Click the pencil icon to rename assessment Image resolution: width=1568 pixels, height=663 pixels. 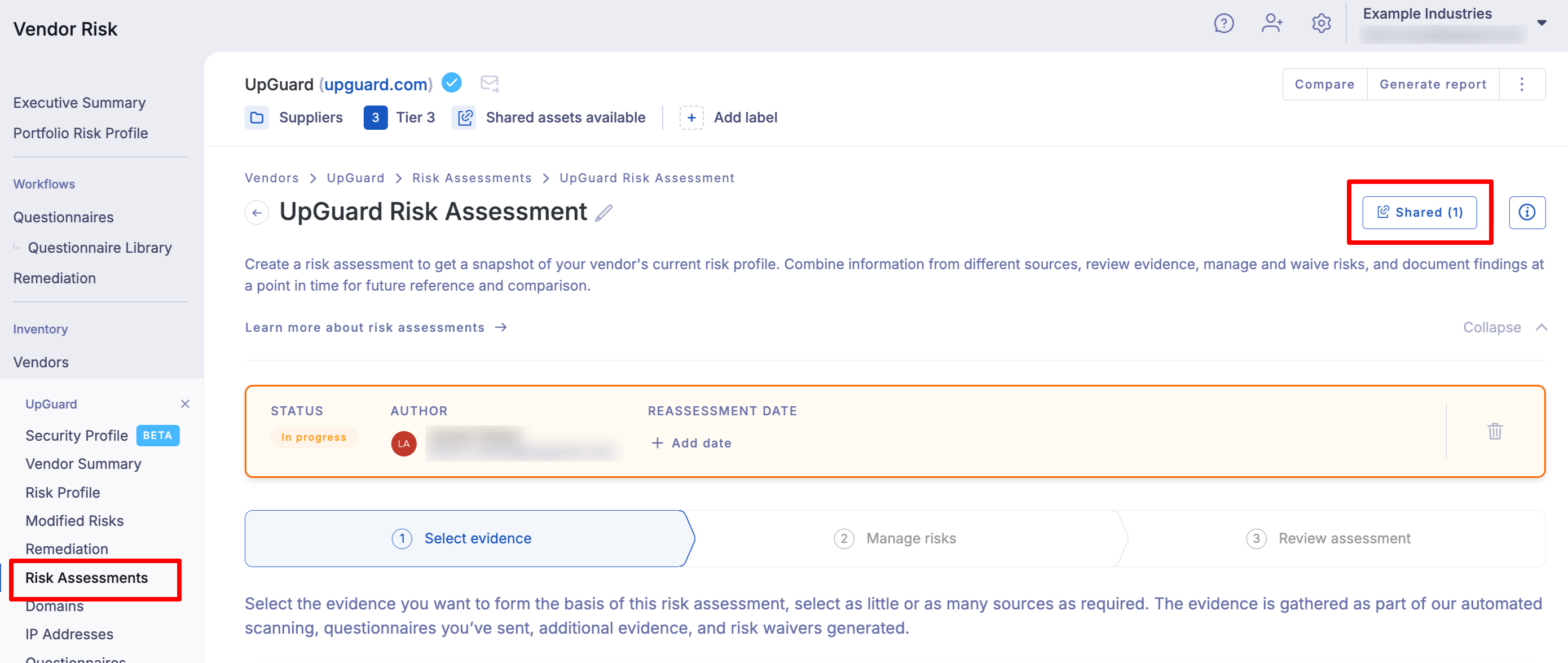pyautogui.click(x=604, y=213)
